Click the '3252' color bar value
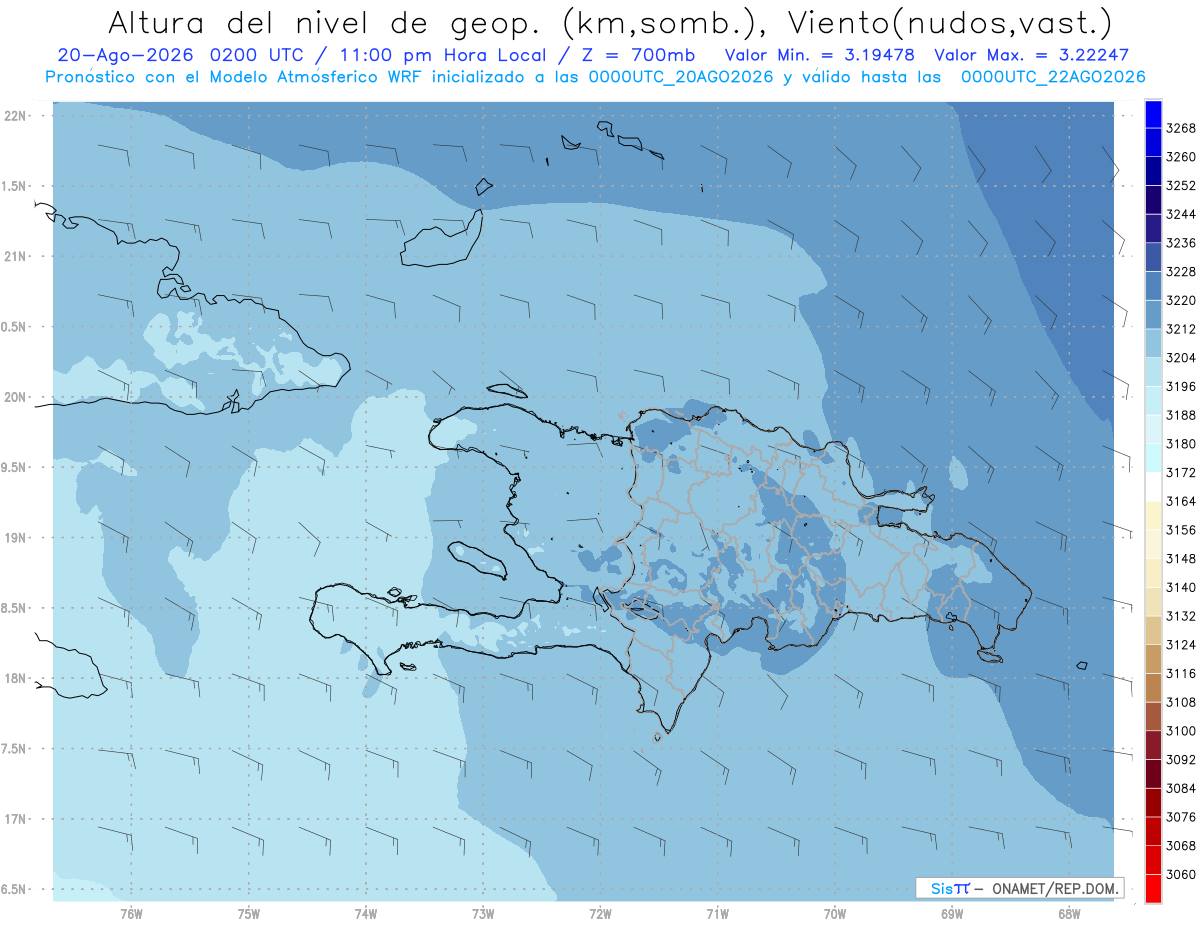Viewport: 1200px width, 927px height. (1181, 186)
